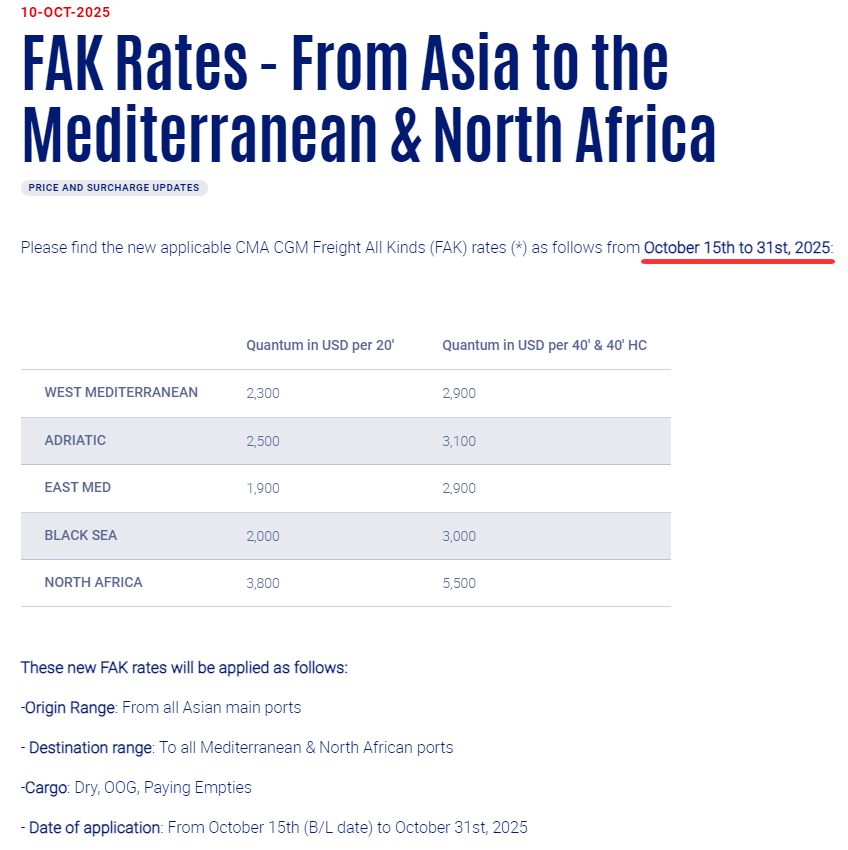Click the Black Sea 2,000 rate cell

pos(263,535)
